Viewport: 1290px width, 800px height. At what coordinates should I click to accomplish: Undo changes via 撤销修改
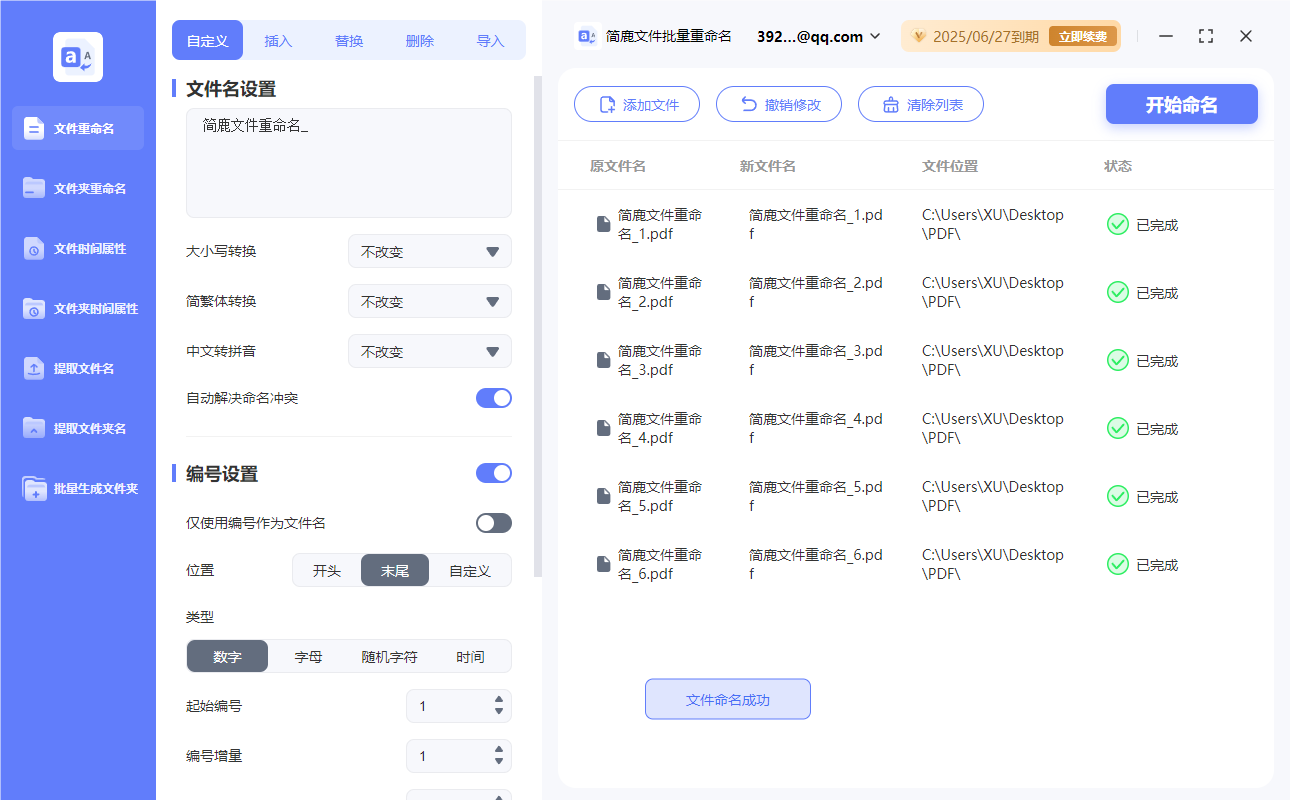click(x=779, y=103)
